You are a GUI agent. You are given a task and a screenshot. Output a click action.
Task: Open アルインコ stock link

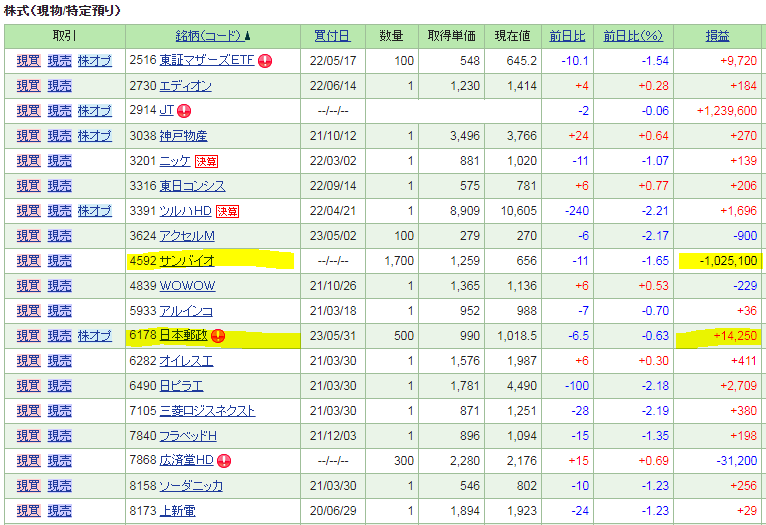186,311
